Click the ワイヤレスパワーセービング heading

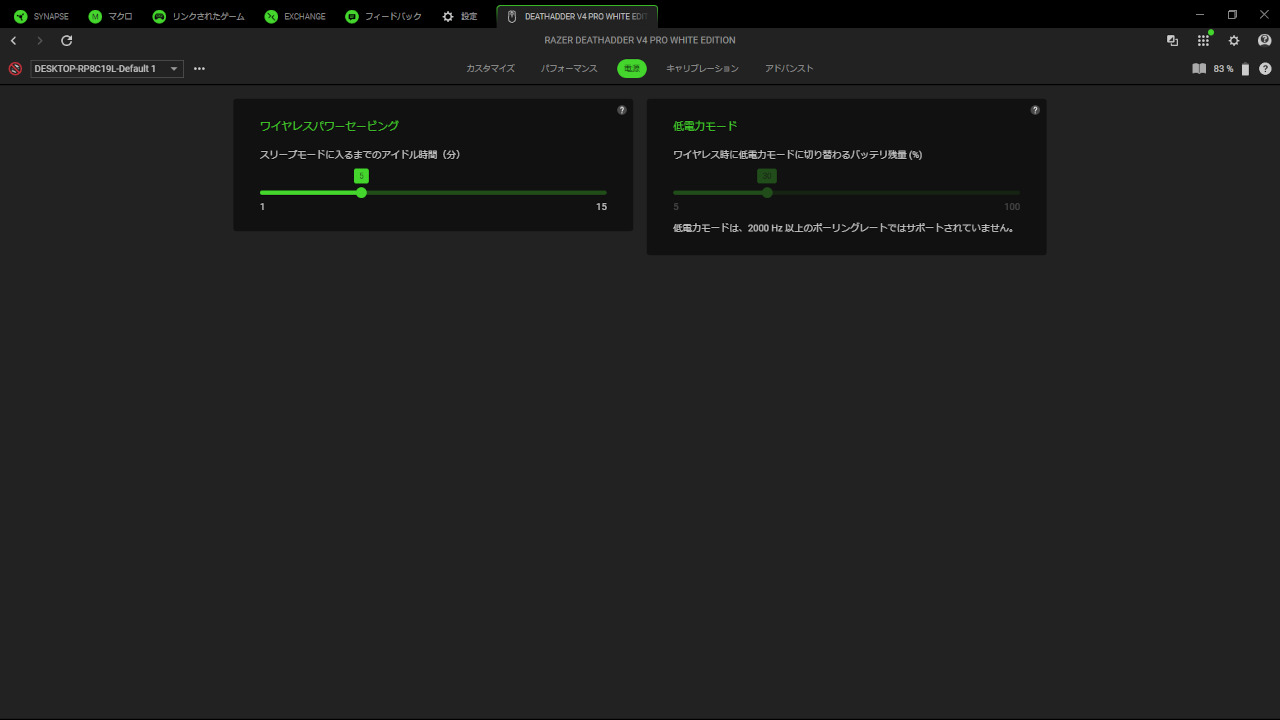(x=329, y=126)
